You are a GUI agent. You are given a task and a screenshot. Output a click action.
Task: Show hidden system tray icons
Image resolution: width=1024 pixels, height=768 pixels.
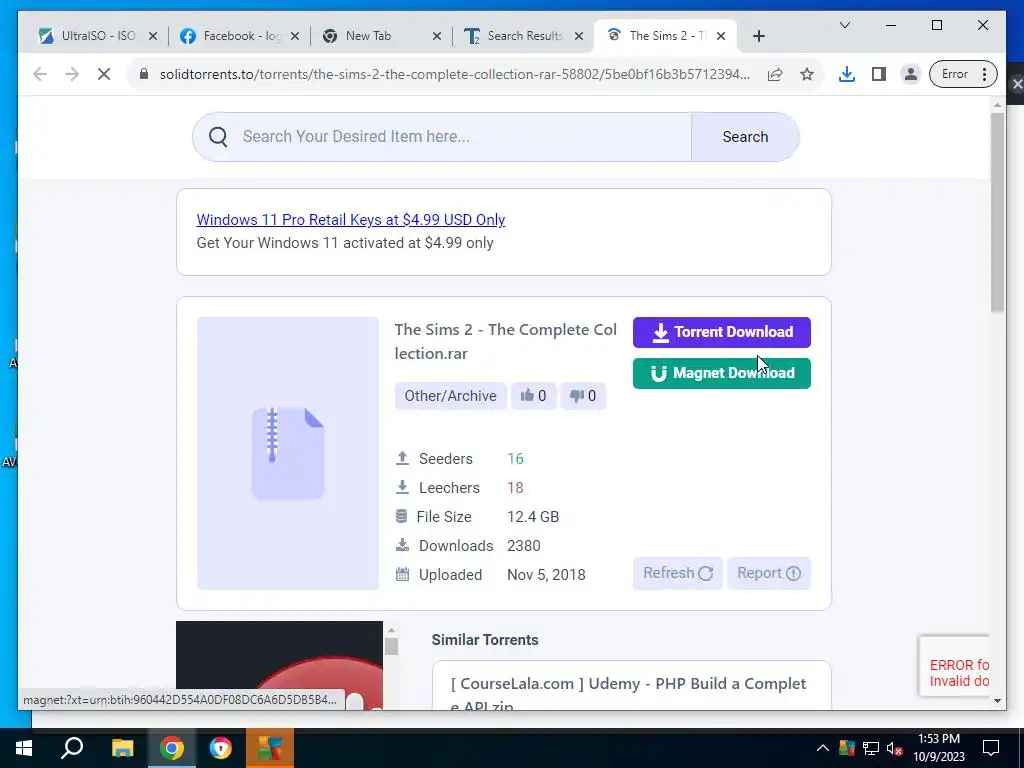(822, 748)
